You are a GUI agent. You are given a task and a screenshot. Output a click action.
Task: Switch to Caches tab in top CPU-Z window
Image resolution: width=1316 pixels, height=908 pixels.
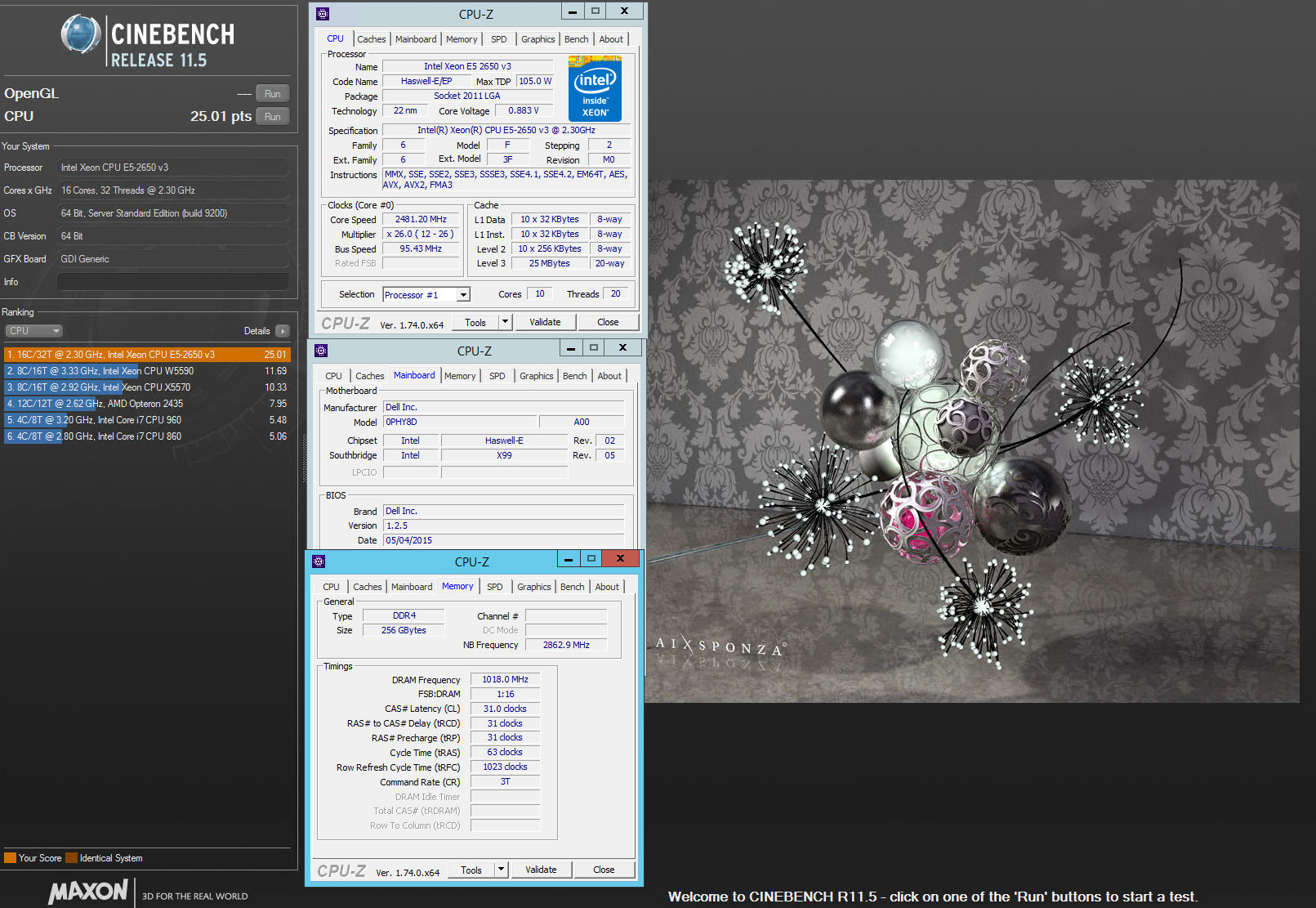coord(372,39)
